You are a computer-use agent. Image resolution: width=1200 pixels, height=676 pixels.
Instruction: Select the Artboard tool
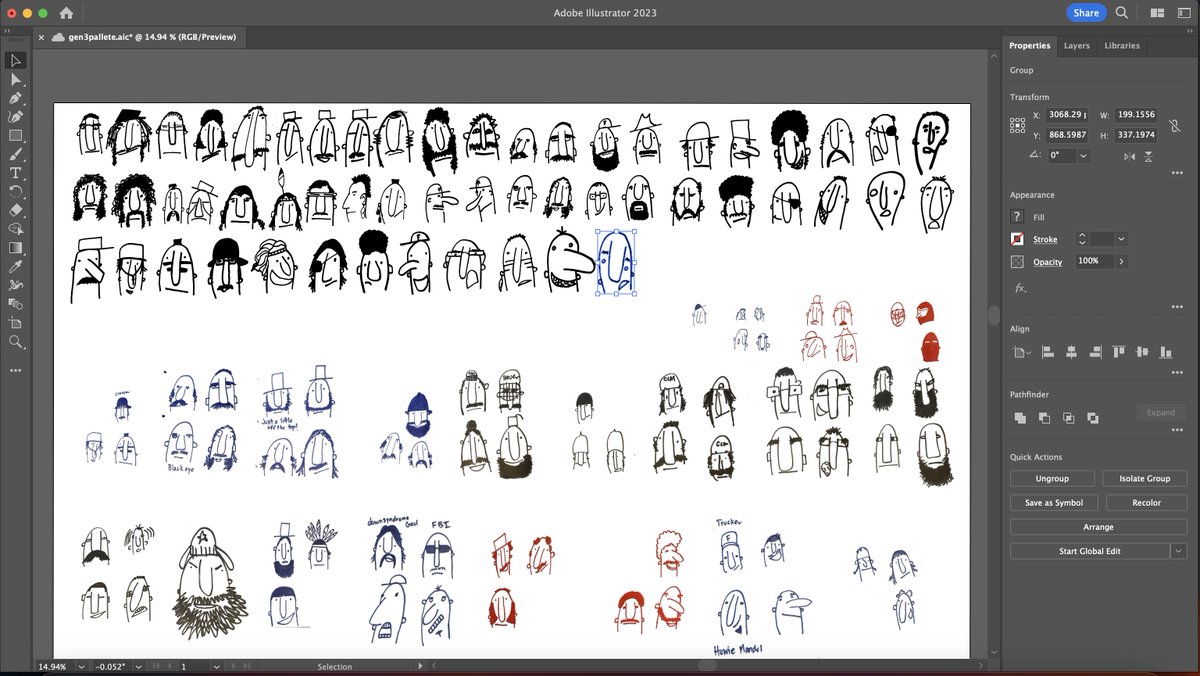(16, 322)
